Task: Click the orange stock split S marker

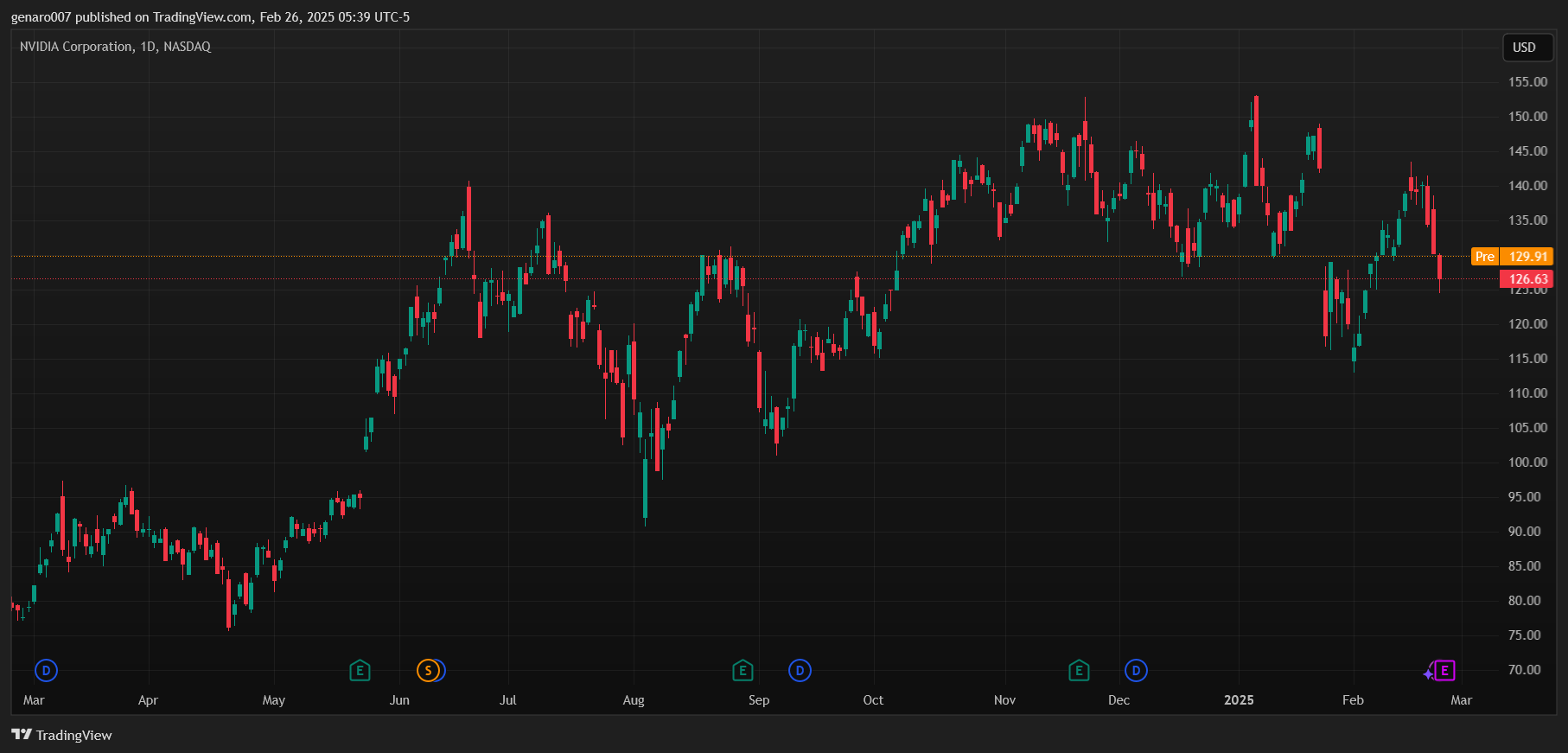Action: point(427,670)
